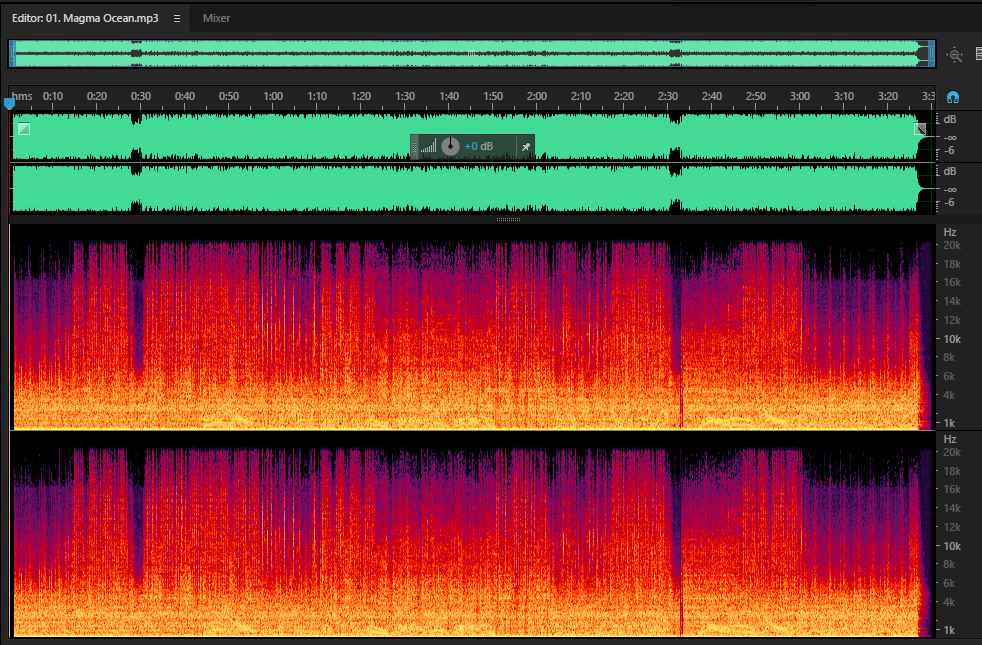
Task: Click the 3:00 mark on the time ruler
Action: pyautogui.click(x=800, y=96)
